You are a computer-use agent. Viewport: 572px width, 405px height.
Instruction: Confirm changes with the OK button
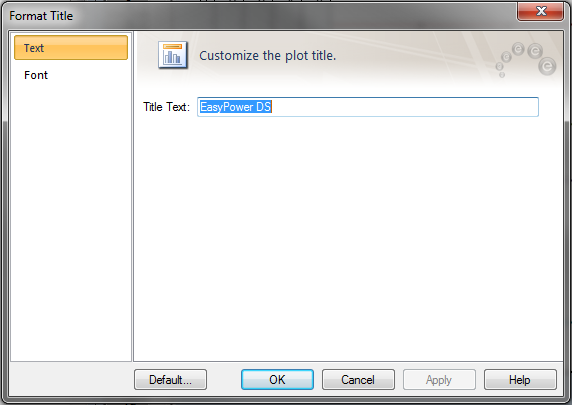pos(277,380)
